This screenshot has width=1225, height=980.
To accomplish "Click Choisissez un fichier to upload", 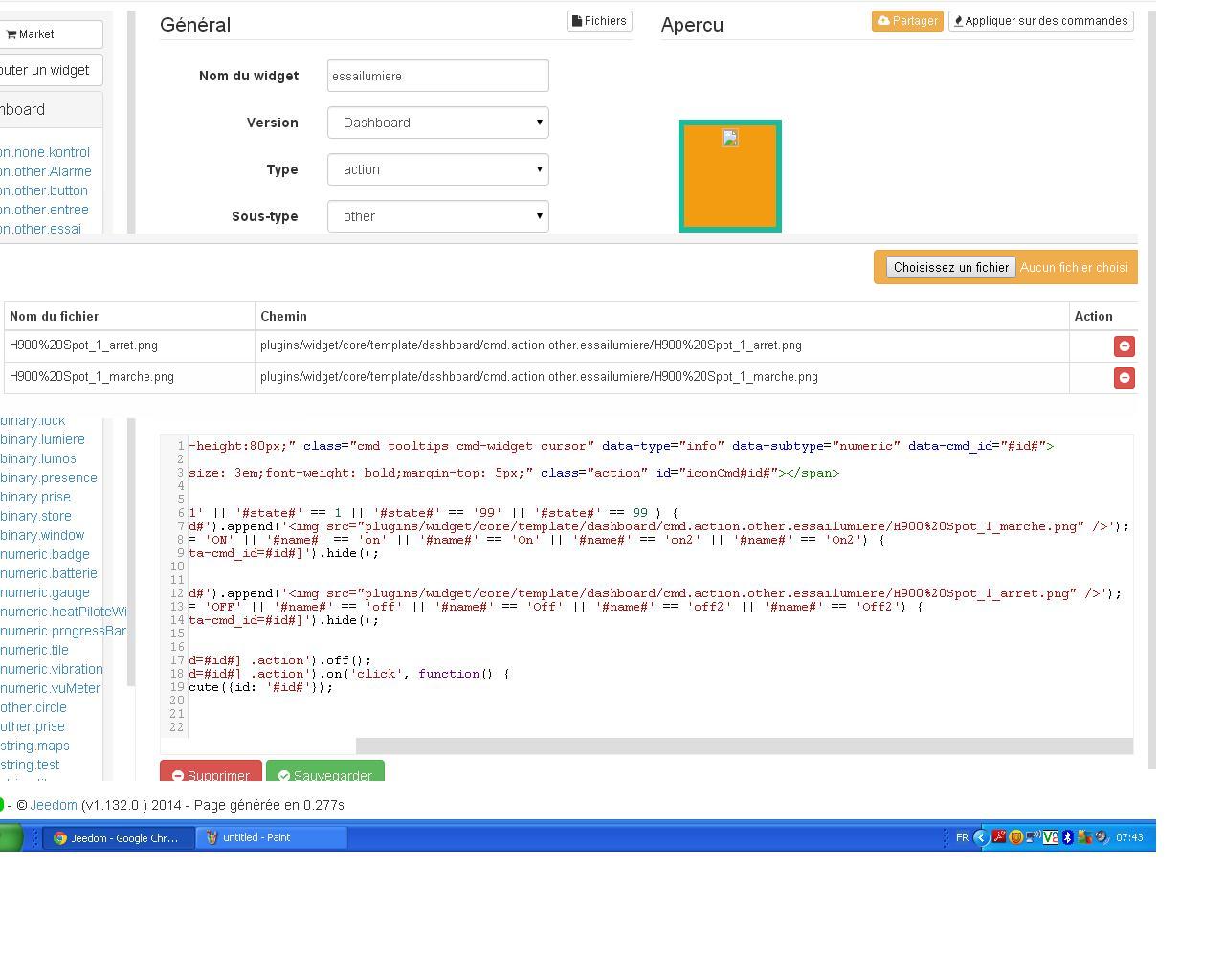I will [950, 267].
